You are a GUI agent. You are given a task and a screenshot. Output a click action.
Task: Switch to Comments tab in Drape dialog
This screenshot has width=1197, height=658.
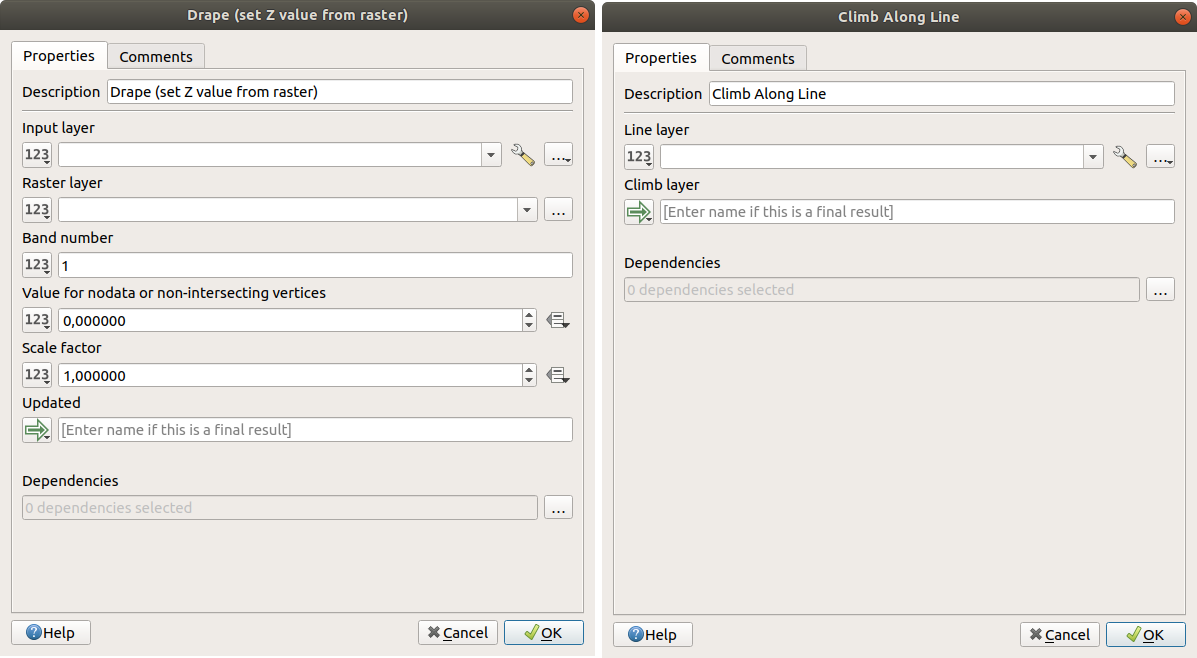click(x=155, y=57)
